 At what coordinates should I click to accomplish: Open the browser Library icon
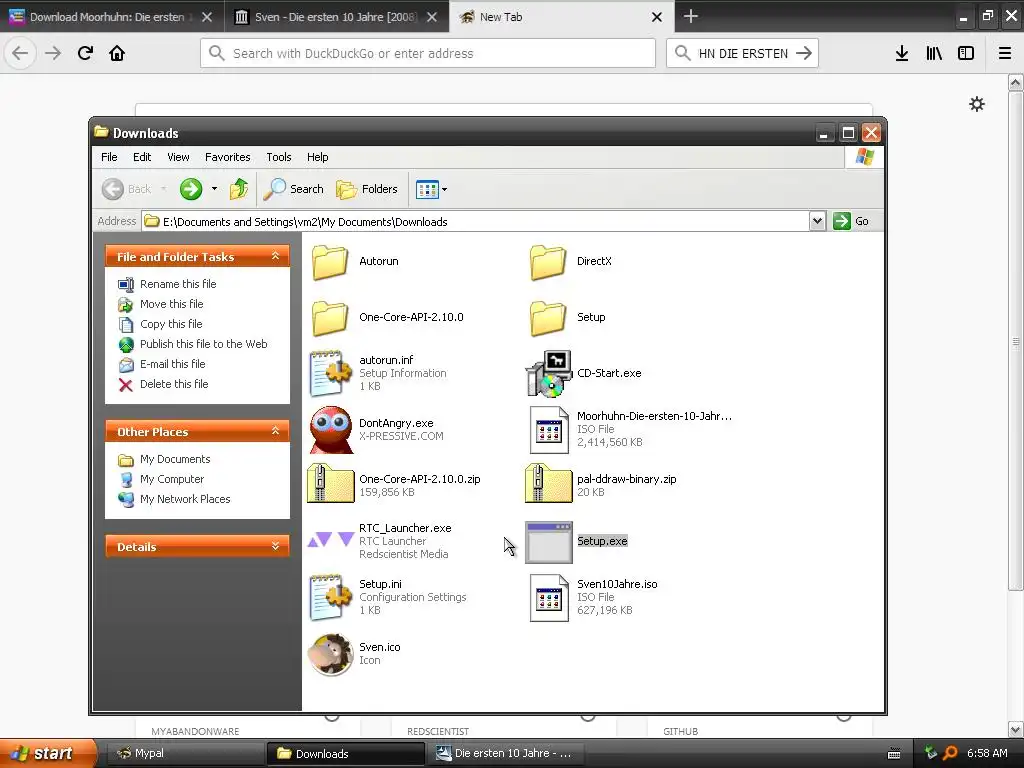(934, 53)
